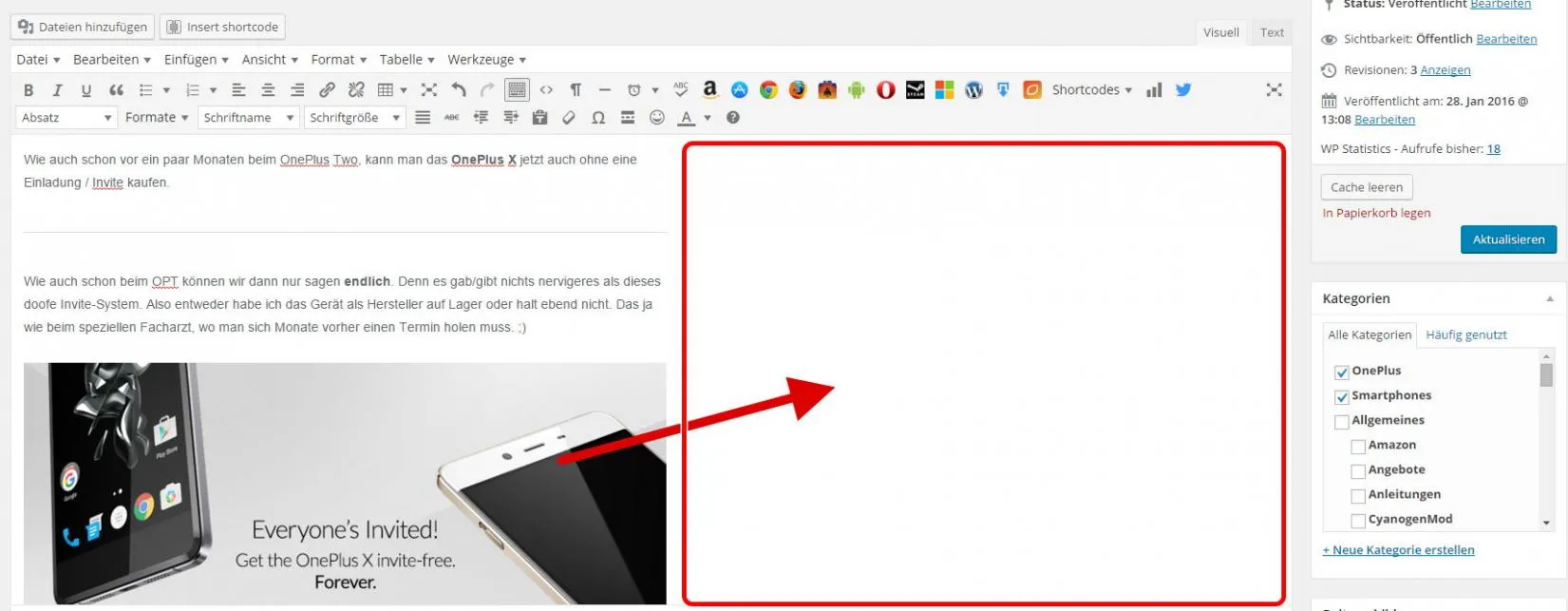Open the Absatz paragraph format dropdown
This screenshot has height=611, width=1568.
66,118
